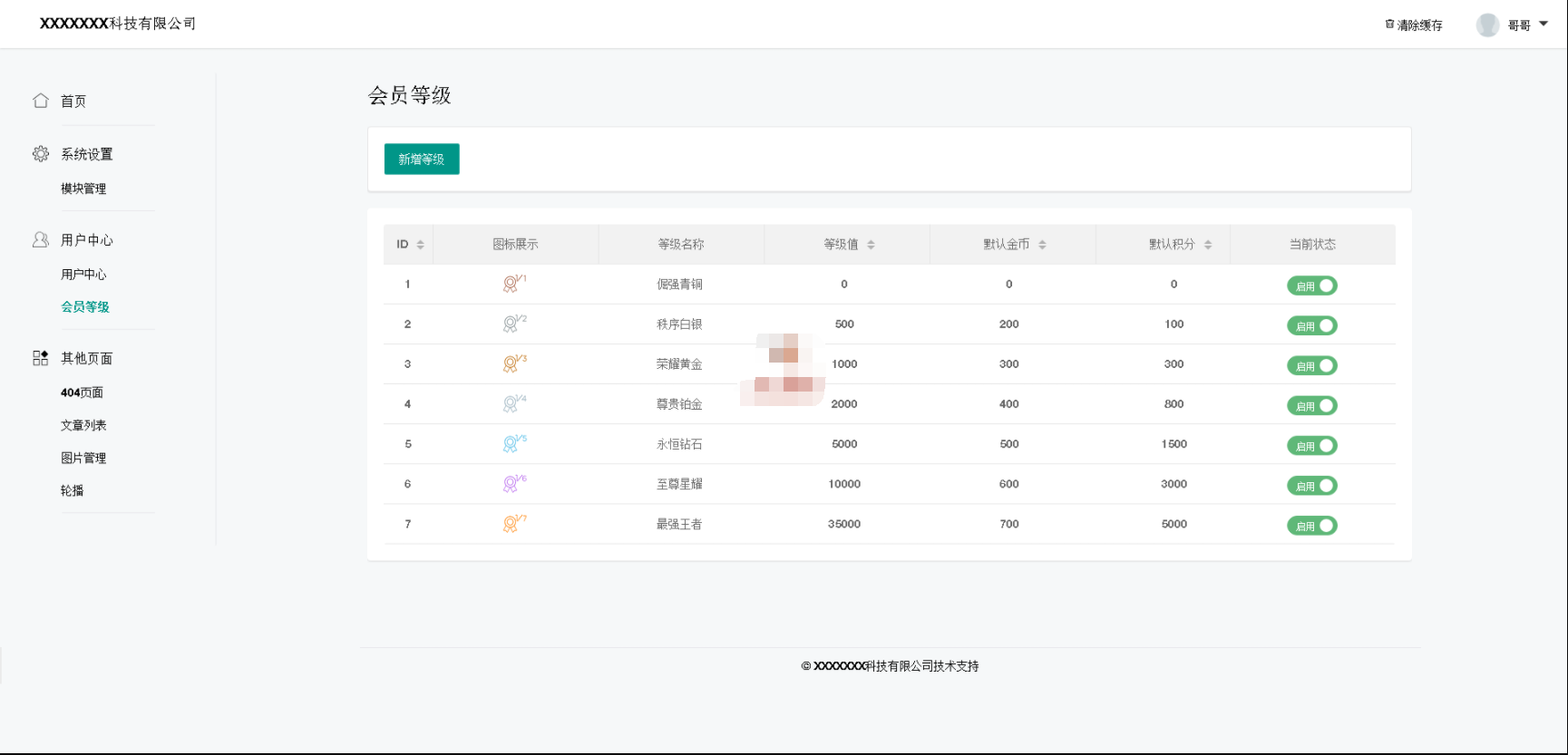This screenshot has height=755, width=1568.
Task: Turn off the 启用 switch for 最强王者
Action: click(1311, 526)
